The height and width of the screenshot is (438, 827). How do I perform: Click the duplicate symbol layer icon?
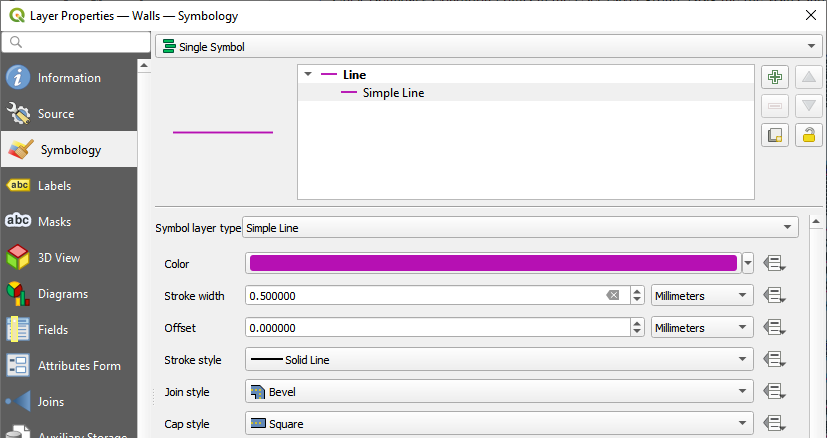pos(775,135)
